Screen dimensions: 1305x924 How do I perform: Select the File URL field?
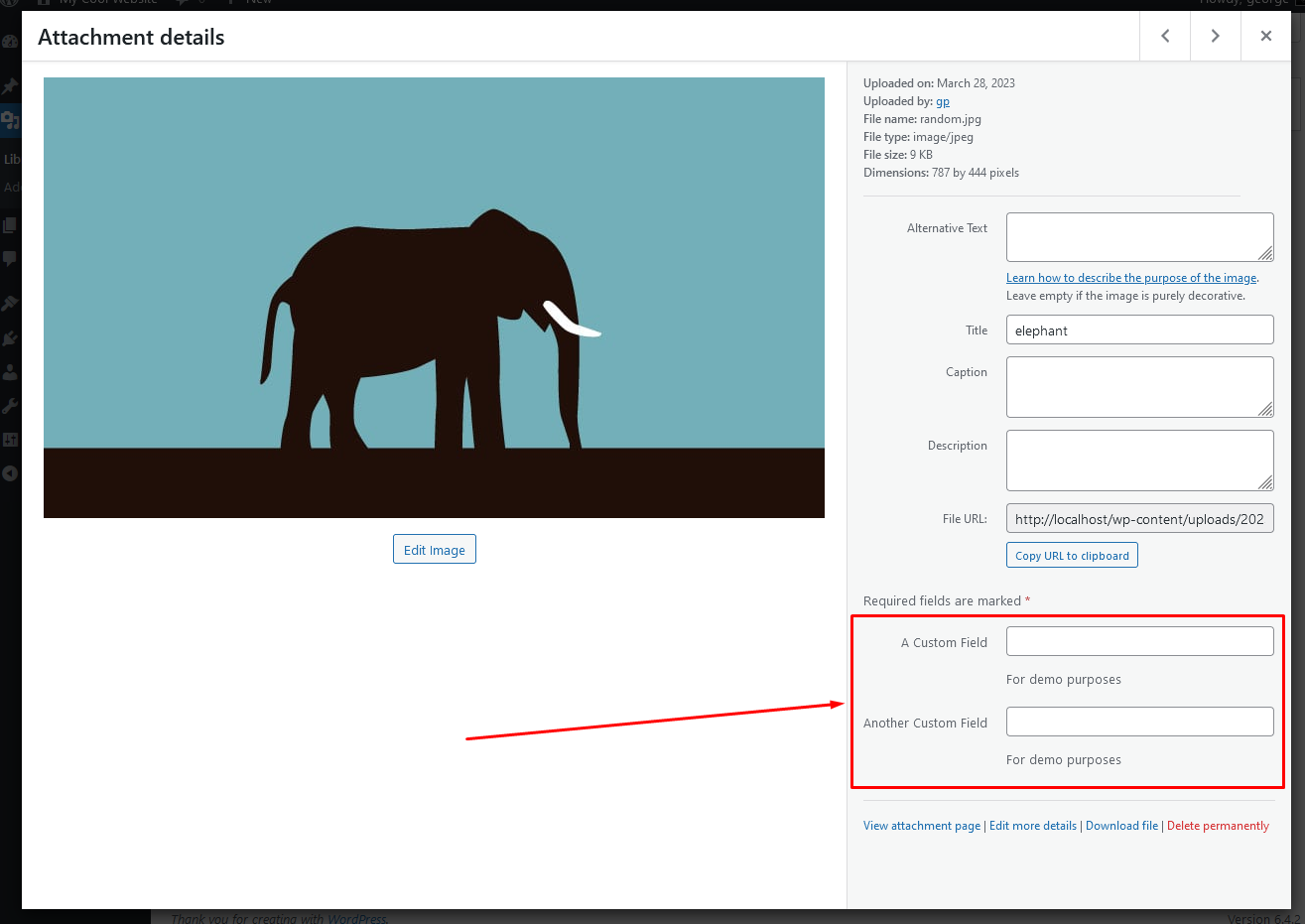[1140, 518]
